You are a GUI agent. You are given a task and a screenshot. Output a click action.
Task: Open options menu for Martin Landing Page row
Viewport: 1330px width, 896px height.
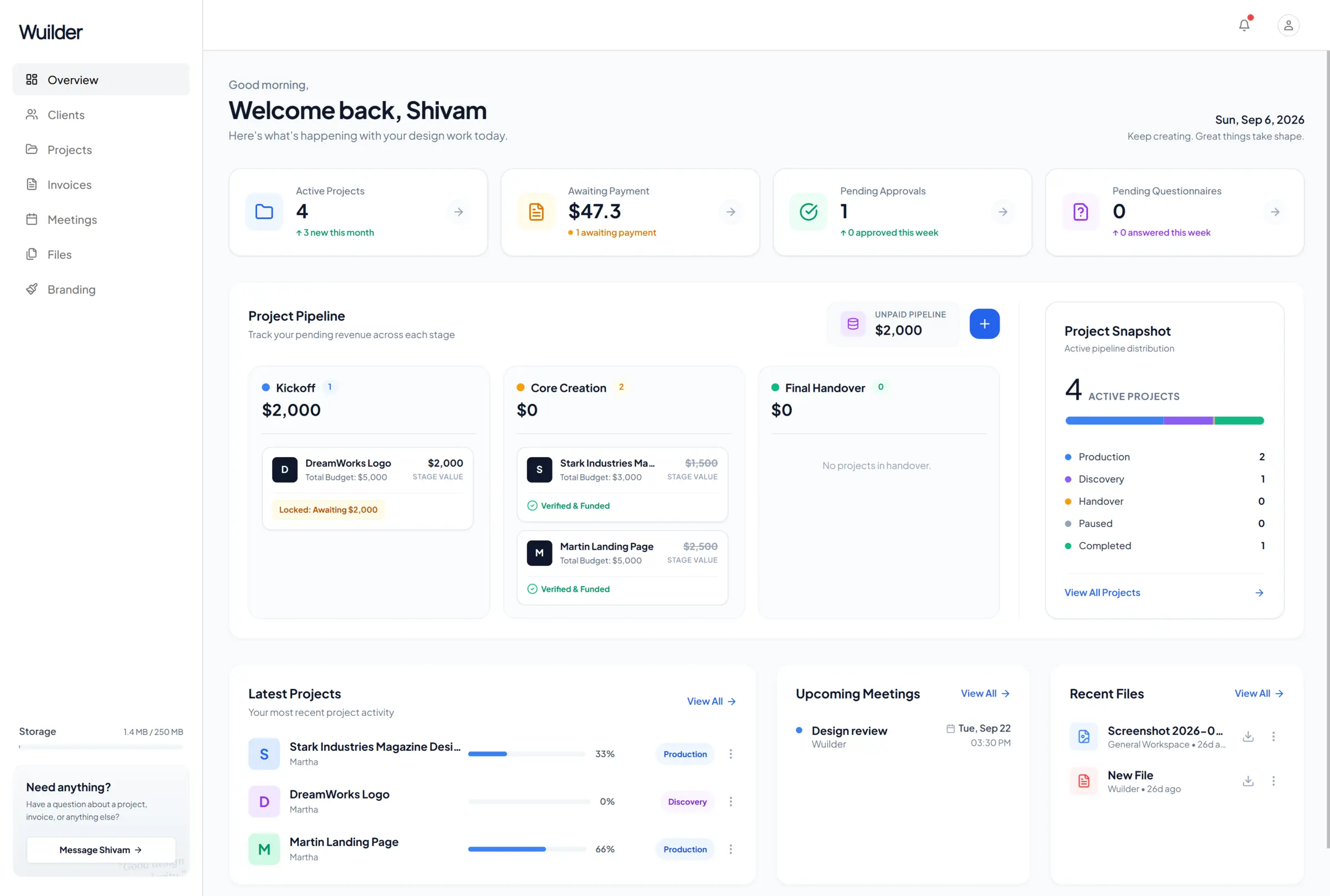[730, 849]
